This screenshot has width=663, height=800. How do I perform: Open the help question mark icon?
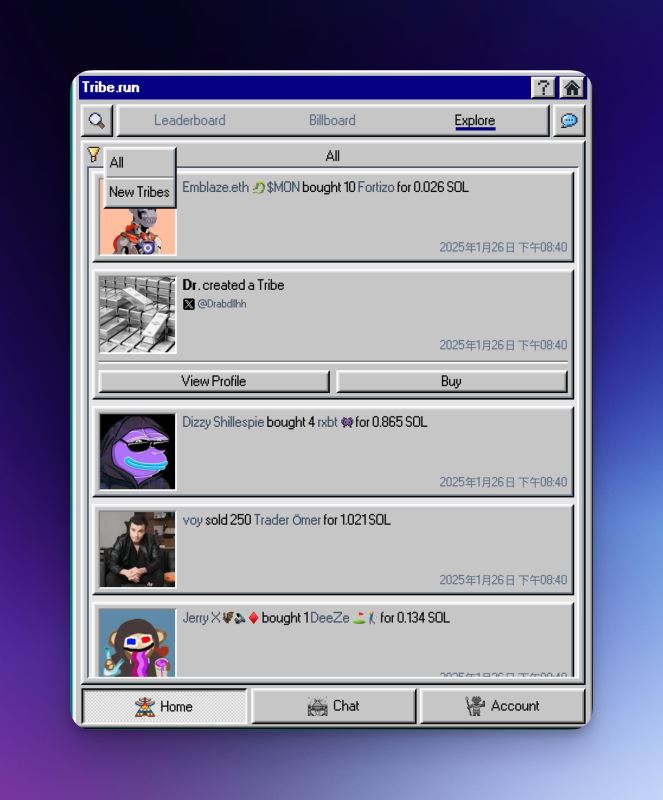click(543, 88)
